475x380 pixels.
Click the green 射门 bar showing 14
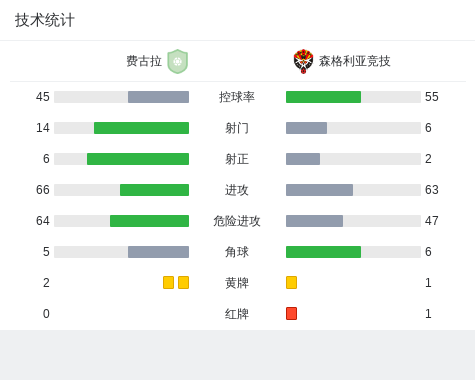coord(141,128)
